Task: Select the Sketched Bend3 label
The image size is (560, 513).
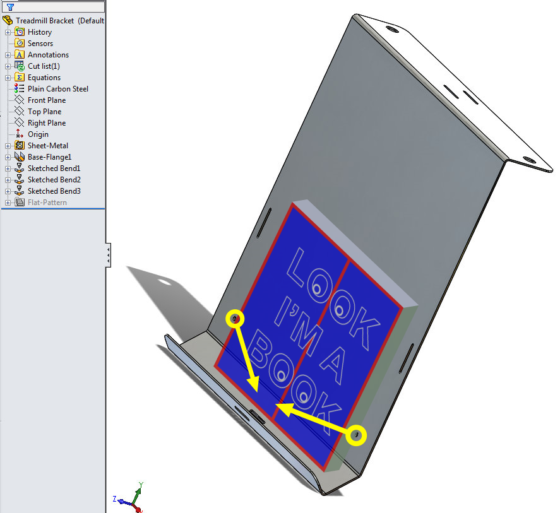Action: point(54,191)
